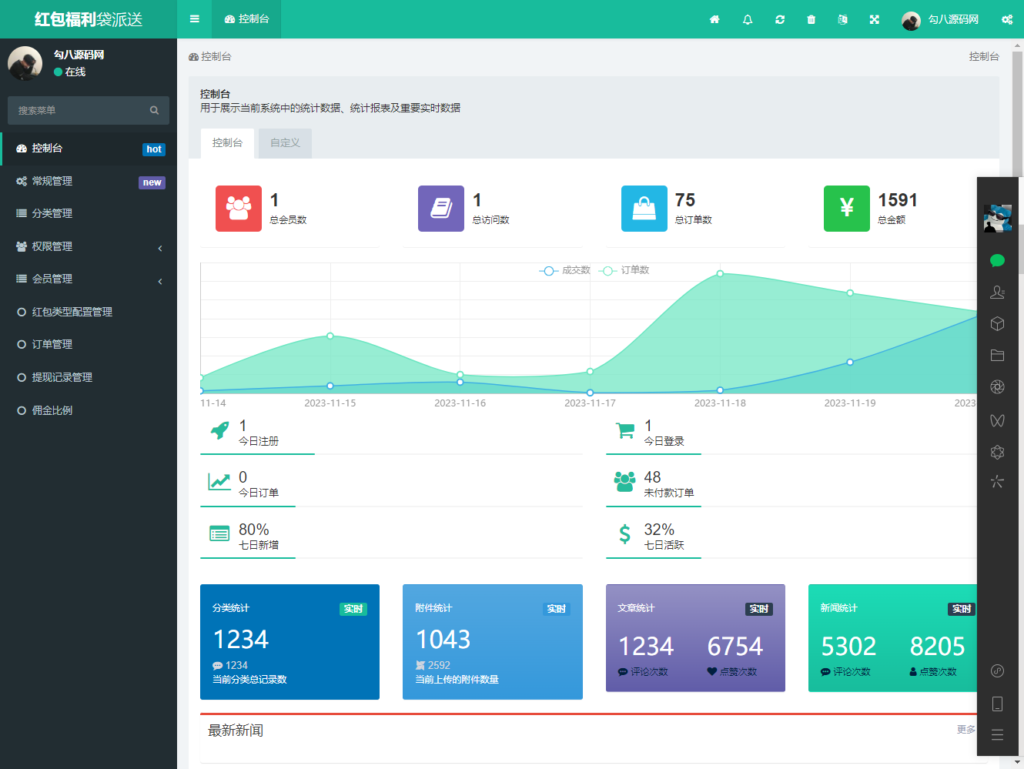Screen dimensions: 1024x769
Task: Open the 勾八源码网 user dropdown in navbar
Action: point(940,19)
